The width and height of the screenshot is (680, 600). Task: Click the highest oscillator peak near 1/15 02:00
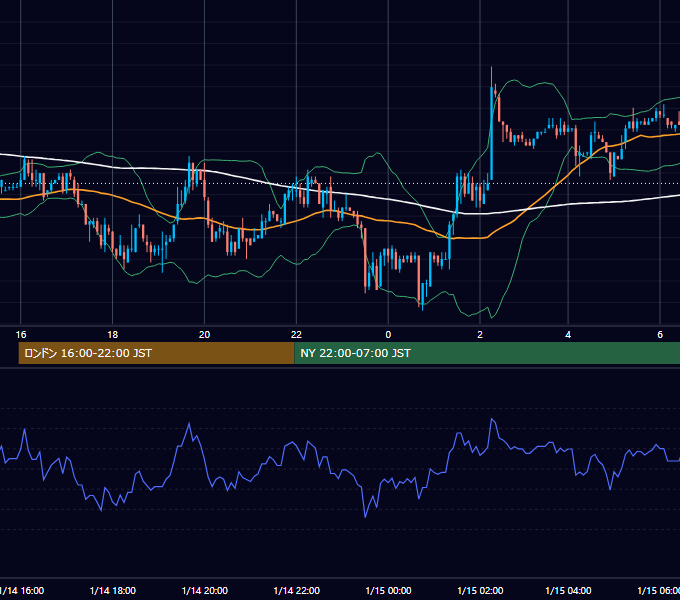coord(492,419)
